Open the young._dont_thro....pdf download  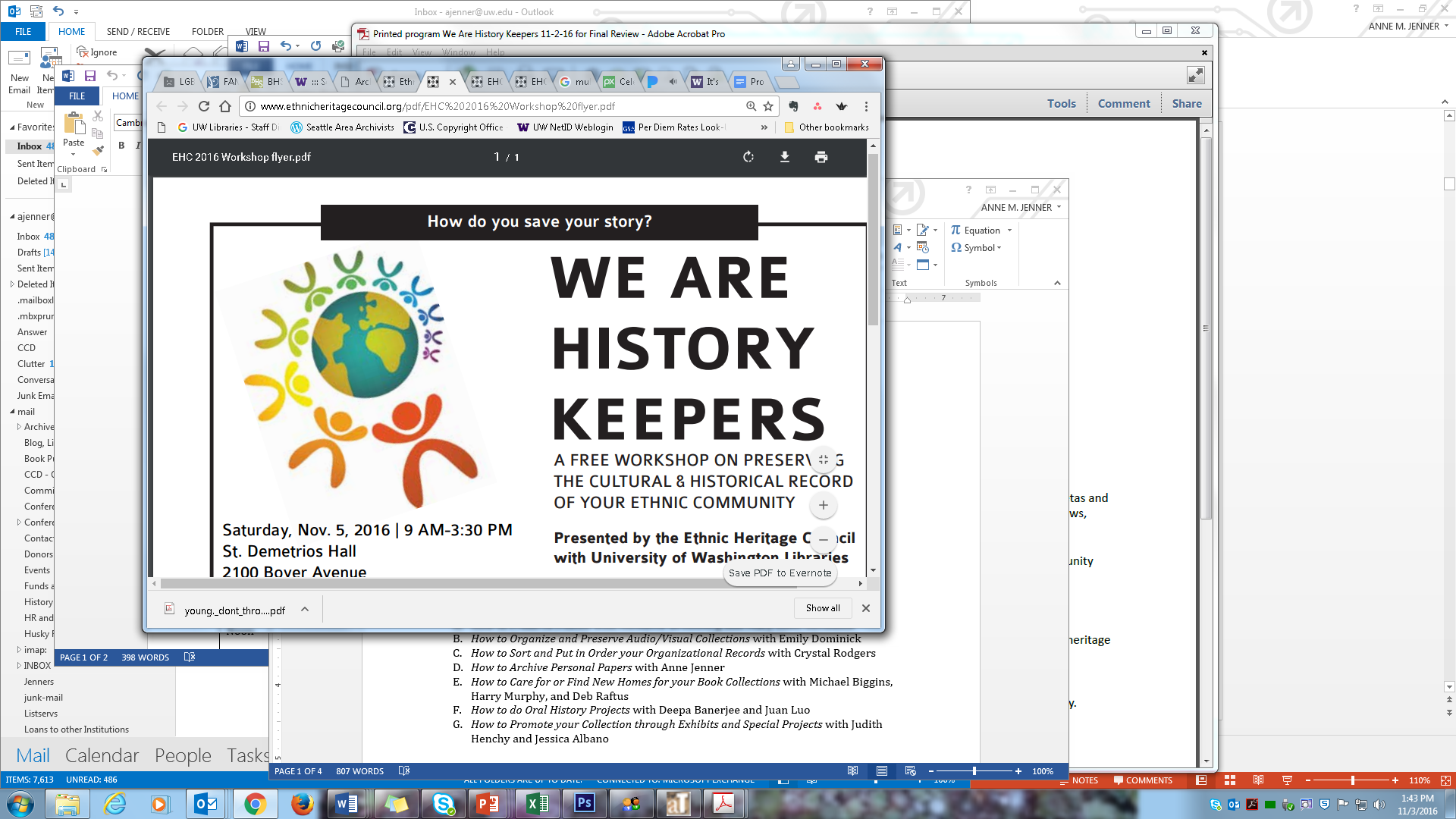pos(234,610)
